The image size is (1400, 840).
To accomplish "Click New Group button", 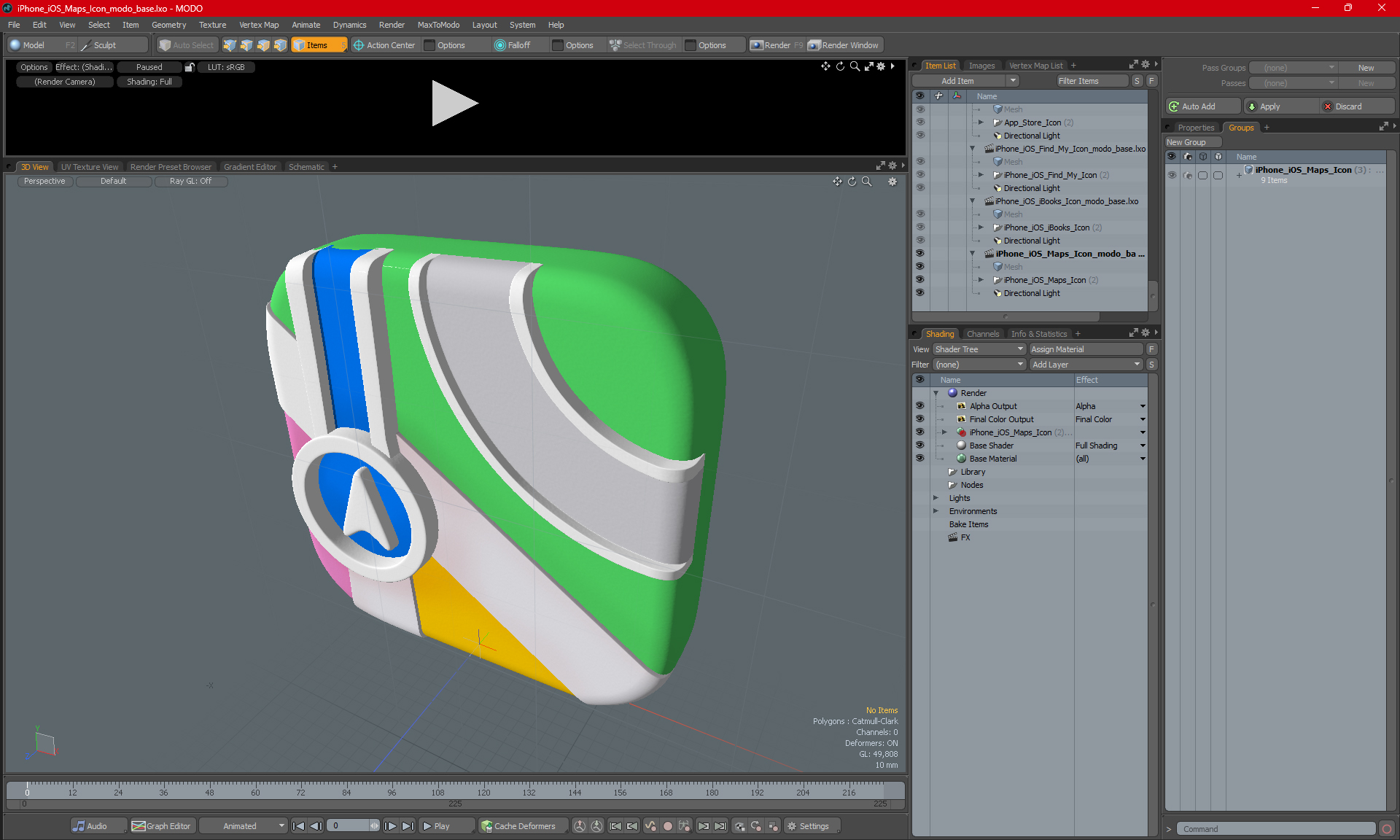I will coord(1193,142).
